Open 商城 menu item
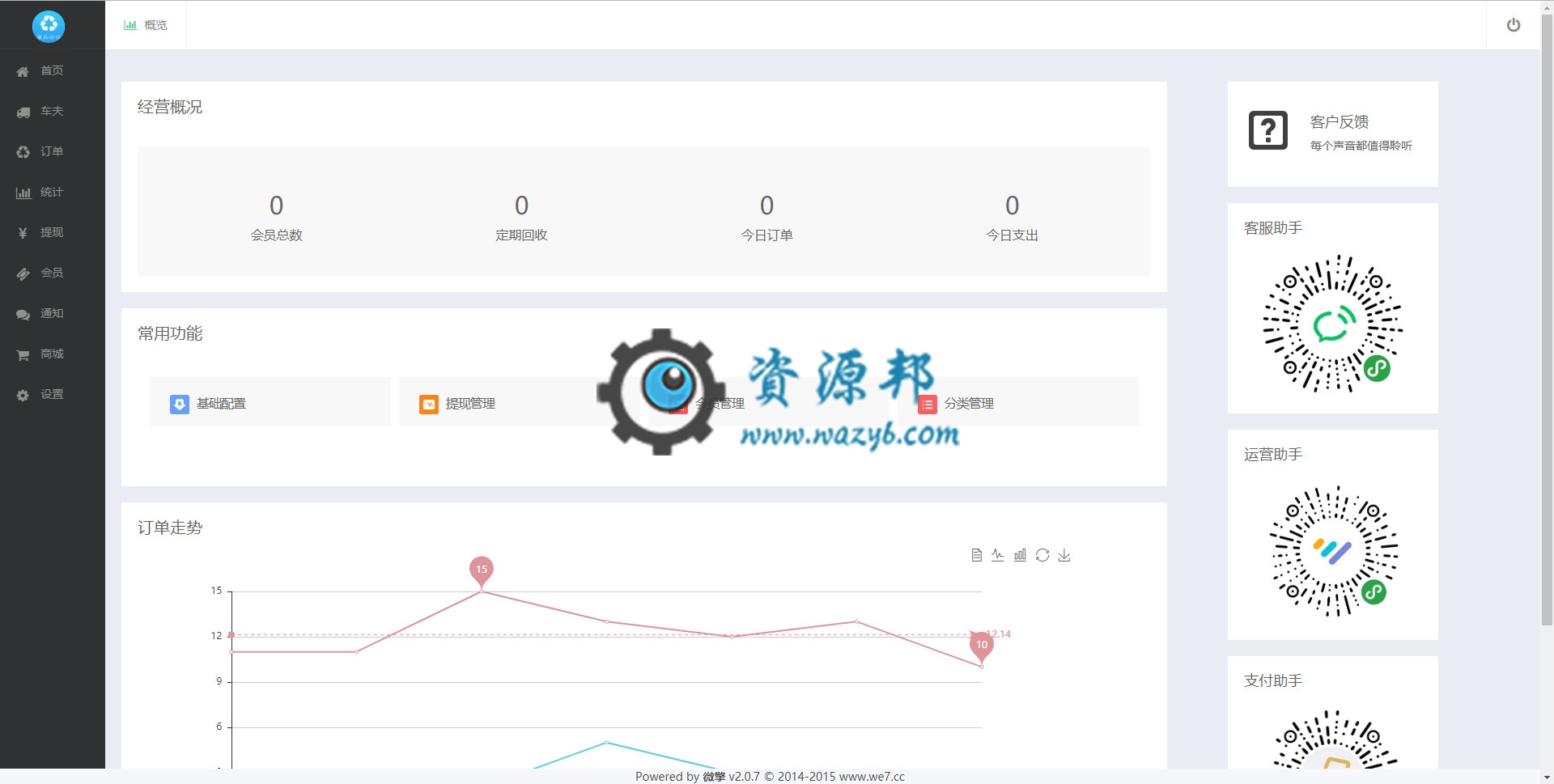Viewport: 1554px width, 784px height. click(53, 354)
